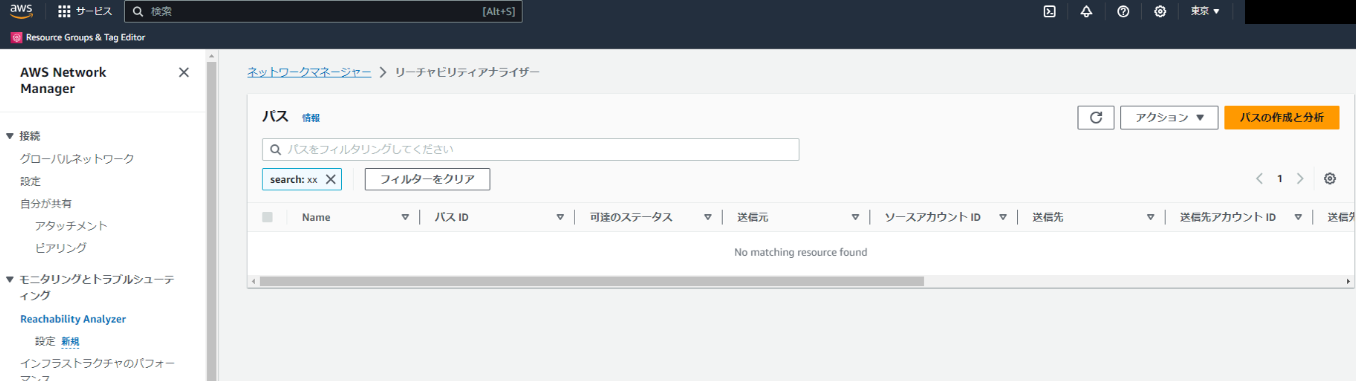The image size is (1356, 381).
Task: Open 設定 under 接続 in sidebar
Action: 31,181
